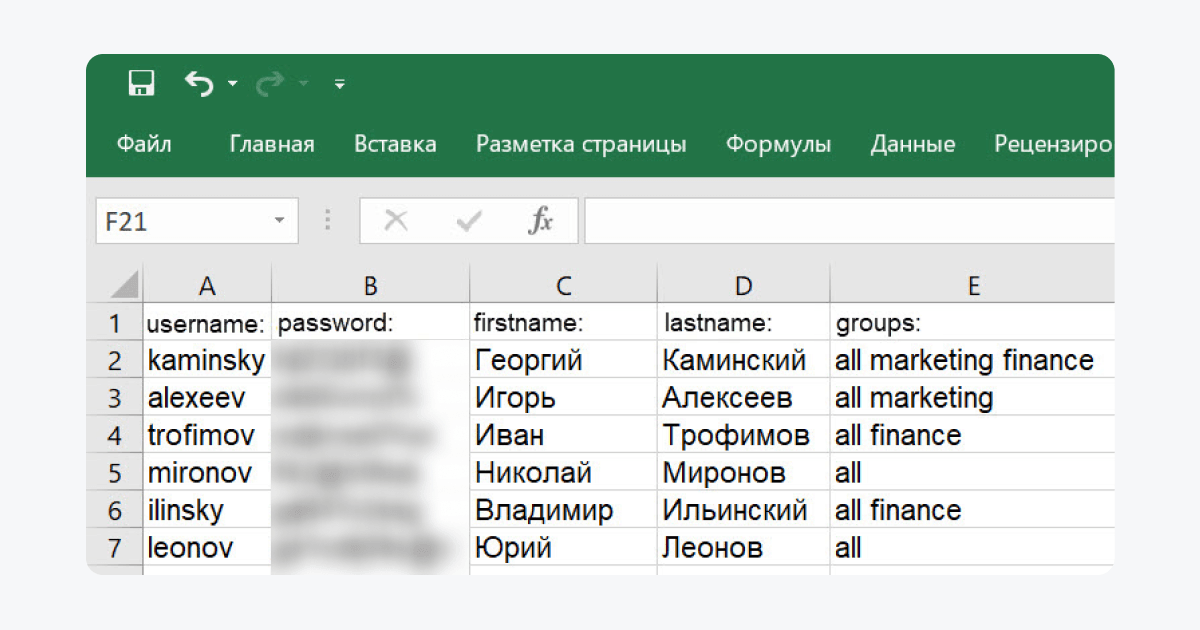This screenshot has width=1200, height=630.
Task: Click the Undo arrow icon
Action: point(199,84)
